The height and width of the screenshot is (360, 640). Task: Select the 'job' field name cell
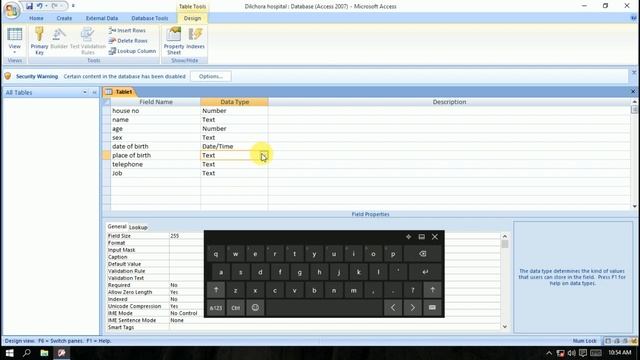click(x=156, y=173)
